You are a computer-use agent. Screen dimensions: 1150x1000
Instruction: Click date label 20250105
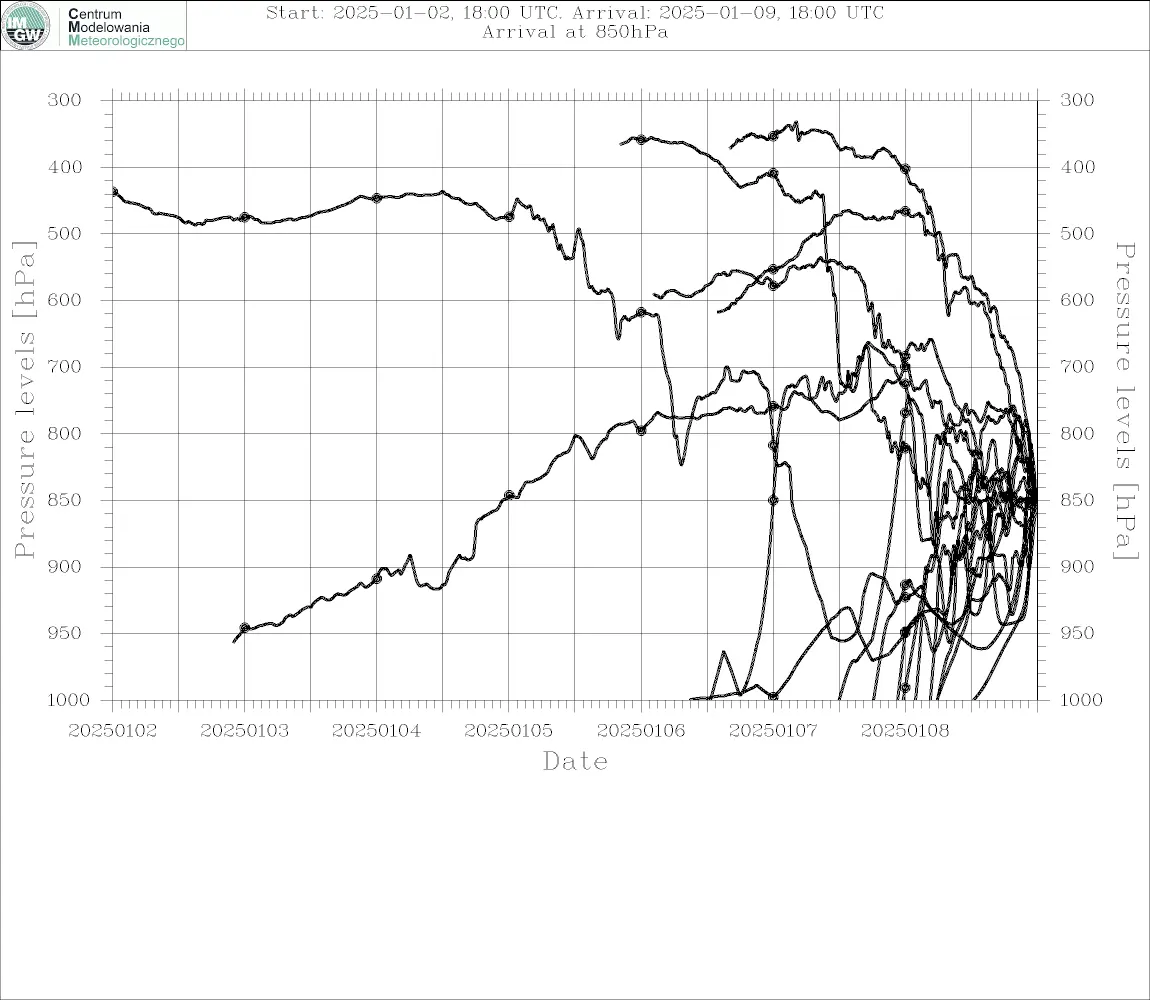(x=508, y=731)
